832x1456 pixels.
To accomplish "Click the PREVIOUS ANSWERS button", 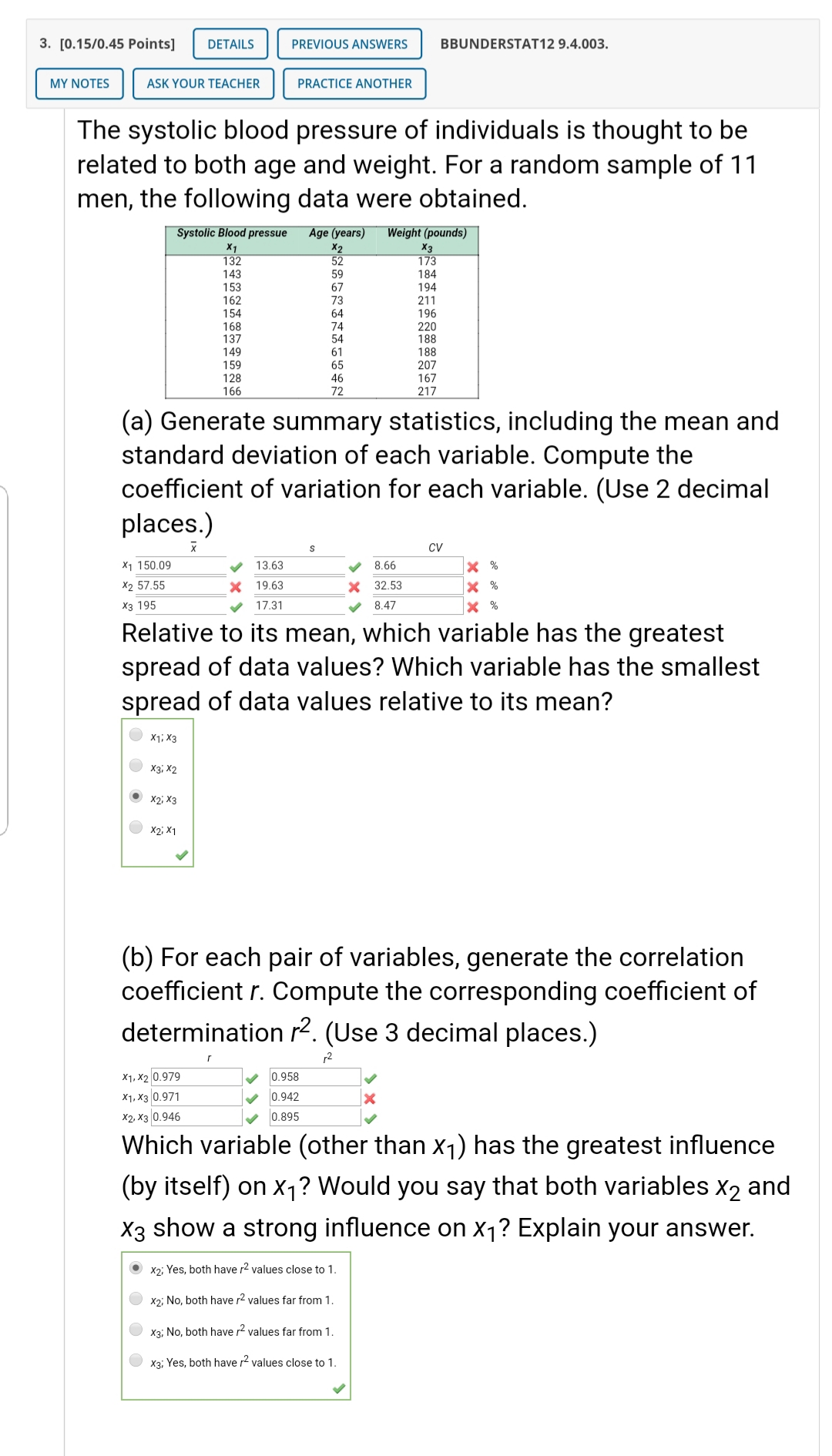I will (x=348, y=44).
